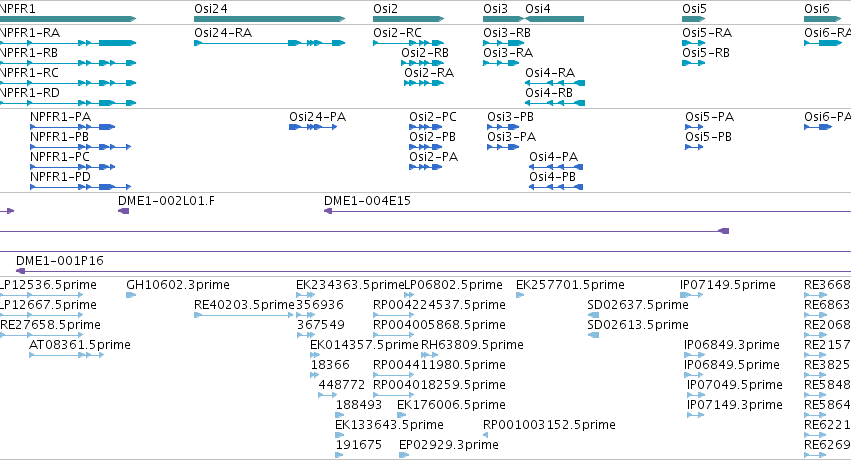Select transcript NPFR1-RC

click(67, 83)
